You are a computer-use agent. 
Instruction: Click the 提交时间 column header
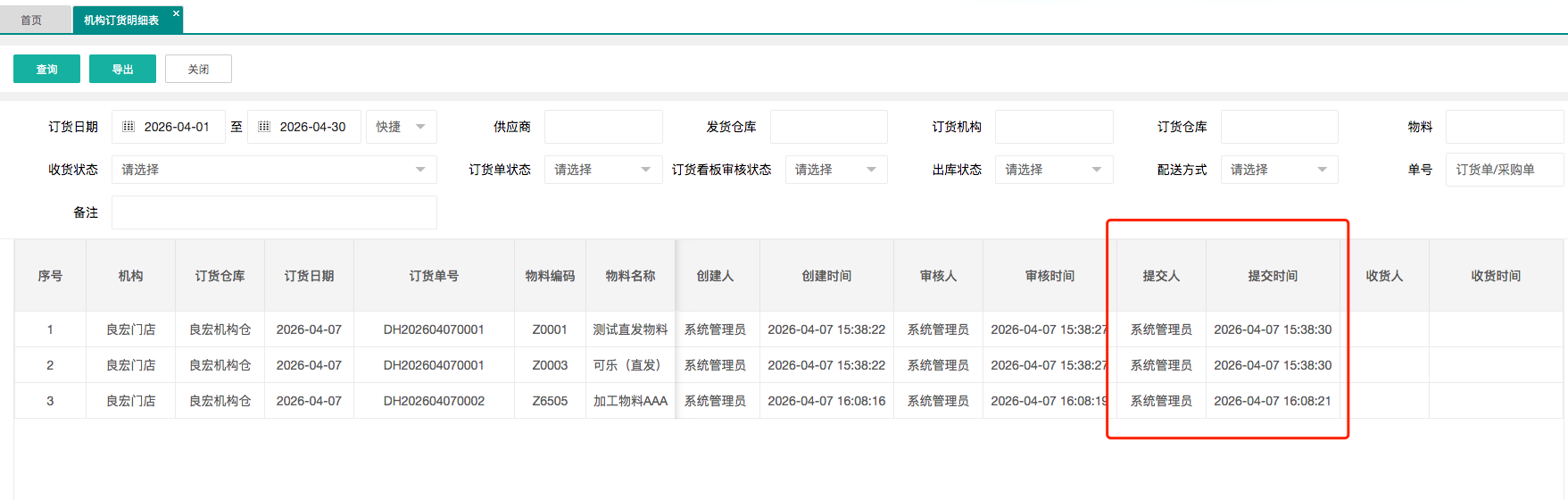tap(1273, 276)
